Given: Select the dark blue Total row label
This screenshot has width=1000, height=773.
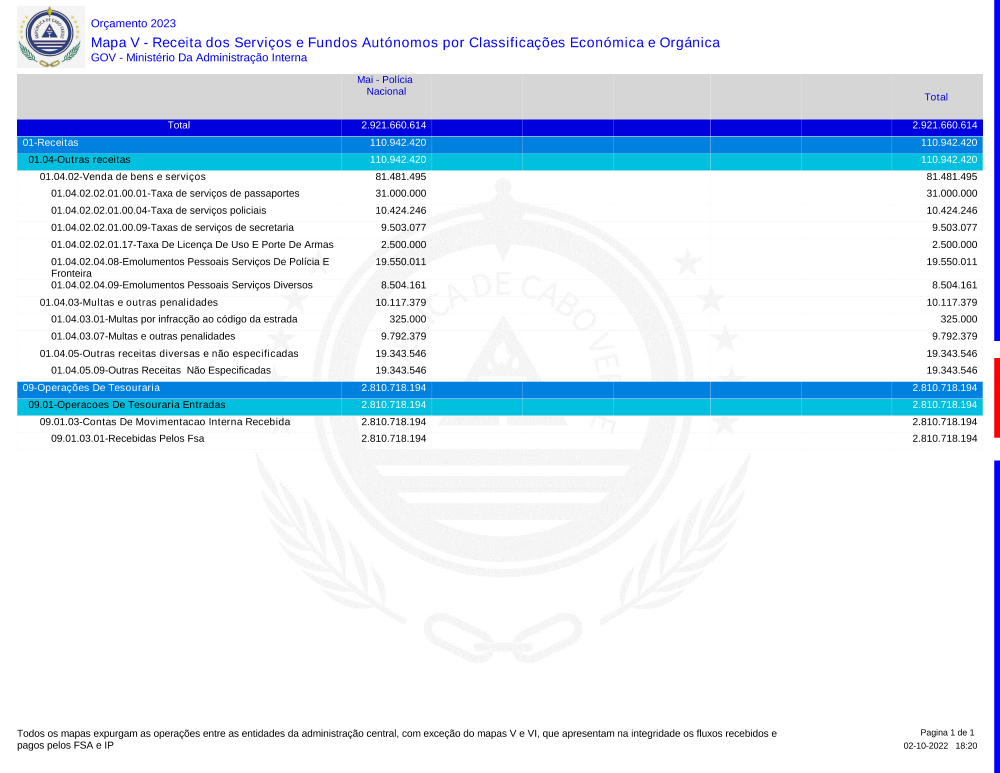Looking at the screenshot, I should tap(179, 126).
